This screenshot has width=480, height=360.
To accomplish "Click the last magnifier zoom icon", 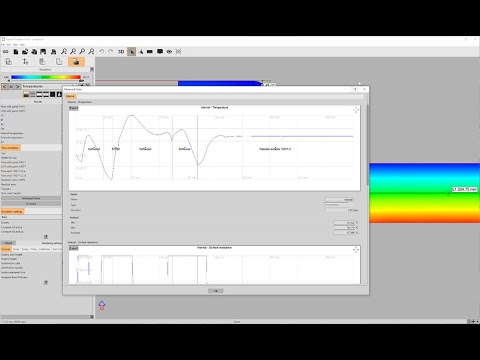I will 91,52.
